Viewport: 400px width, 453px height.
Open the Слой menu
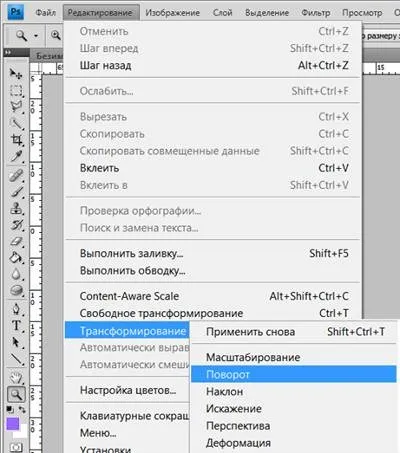click(x=223, y=13)
